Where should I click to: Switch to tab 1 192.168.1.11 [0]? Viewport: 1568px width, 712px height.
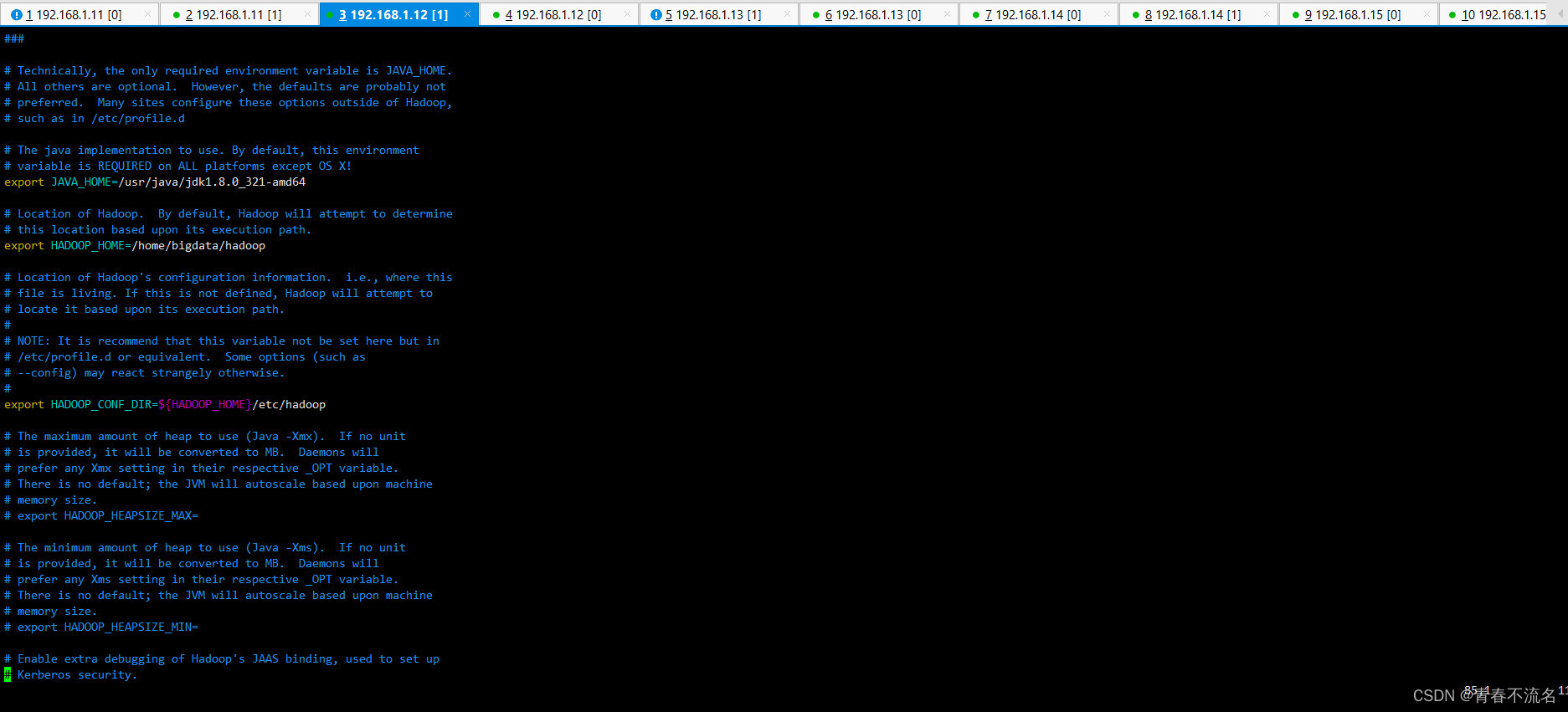(80, 14)
